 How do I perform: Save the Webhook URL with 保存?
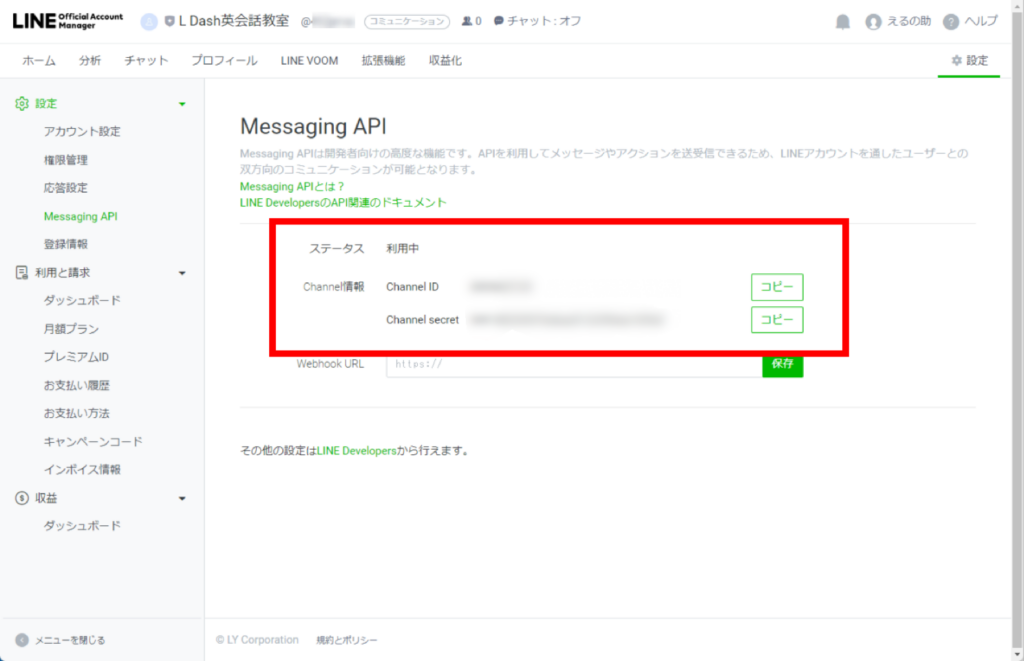click(782, 364)
